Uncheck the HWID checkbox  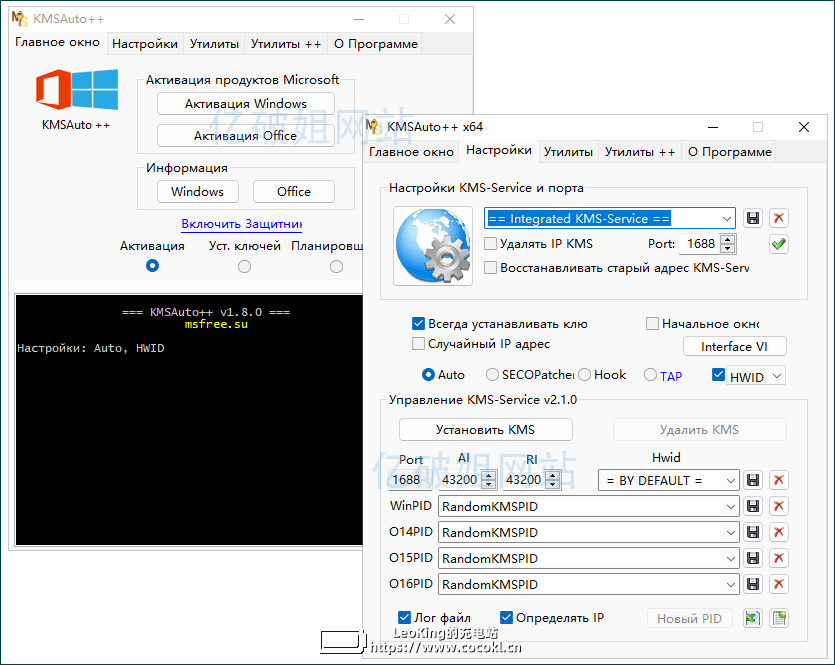tap(718, 375)
